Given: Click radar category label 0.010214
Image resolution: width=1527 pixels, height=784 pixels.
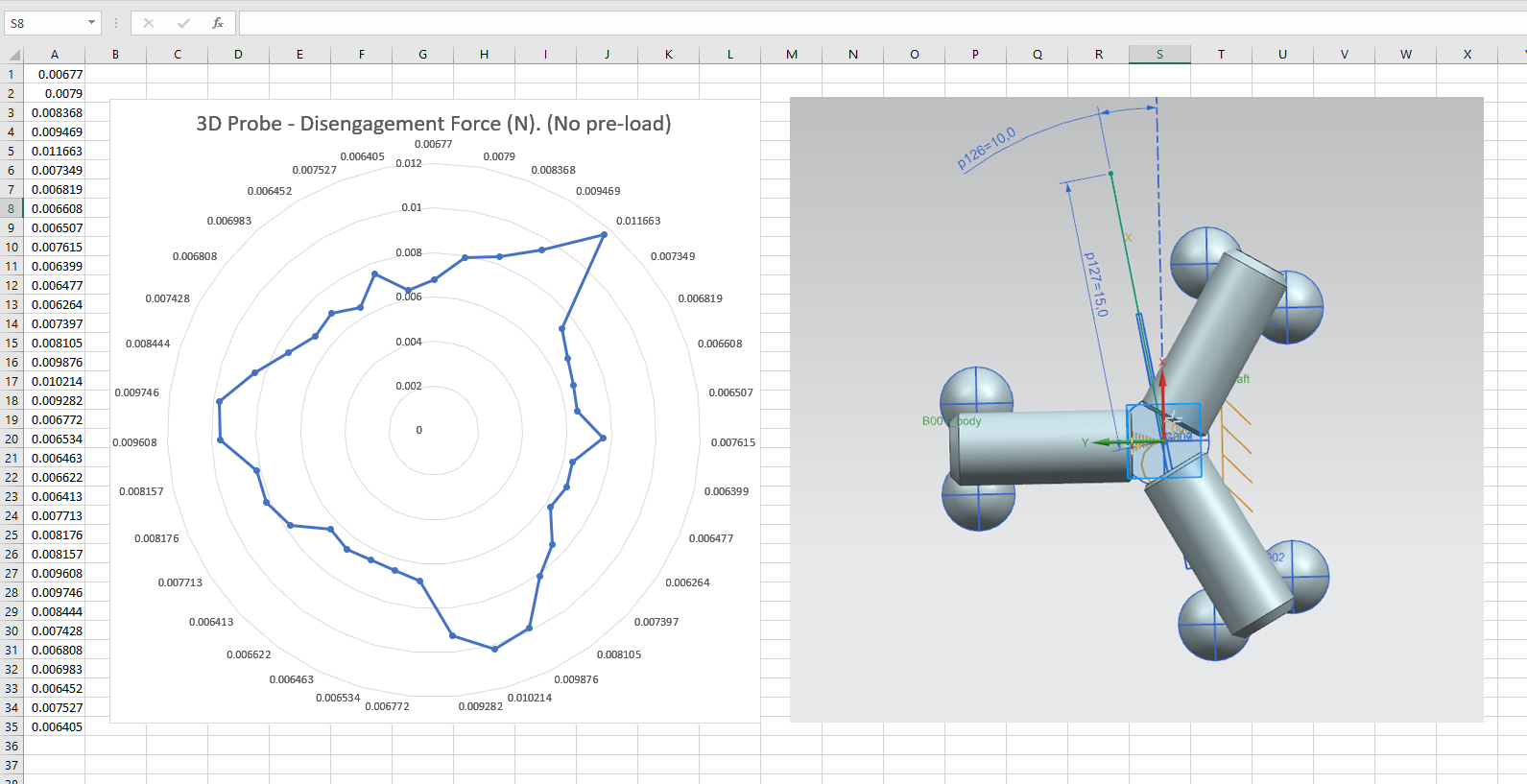Looking at the screenshot, I should [530, 698].
